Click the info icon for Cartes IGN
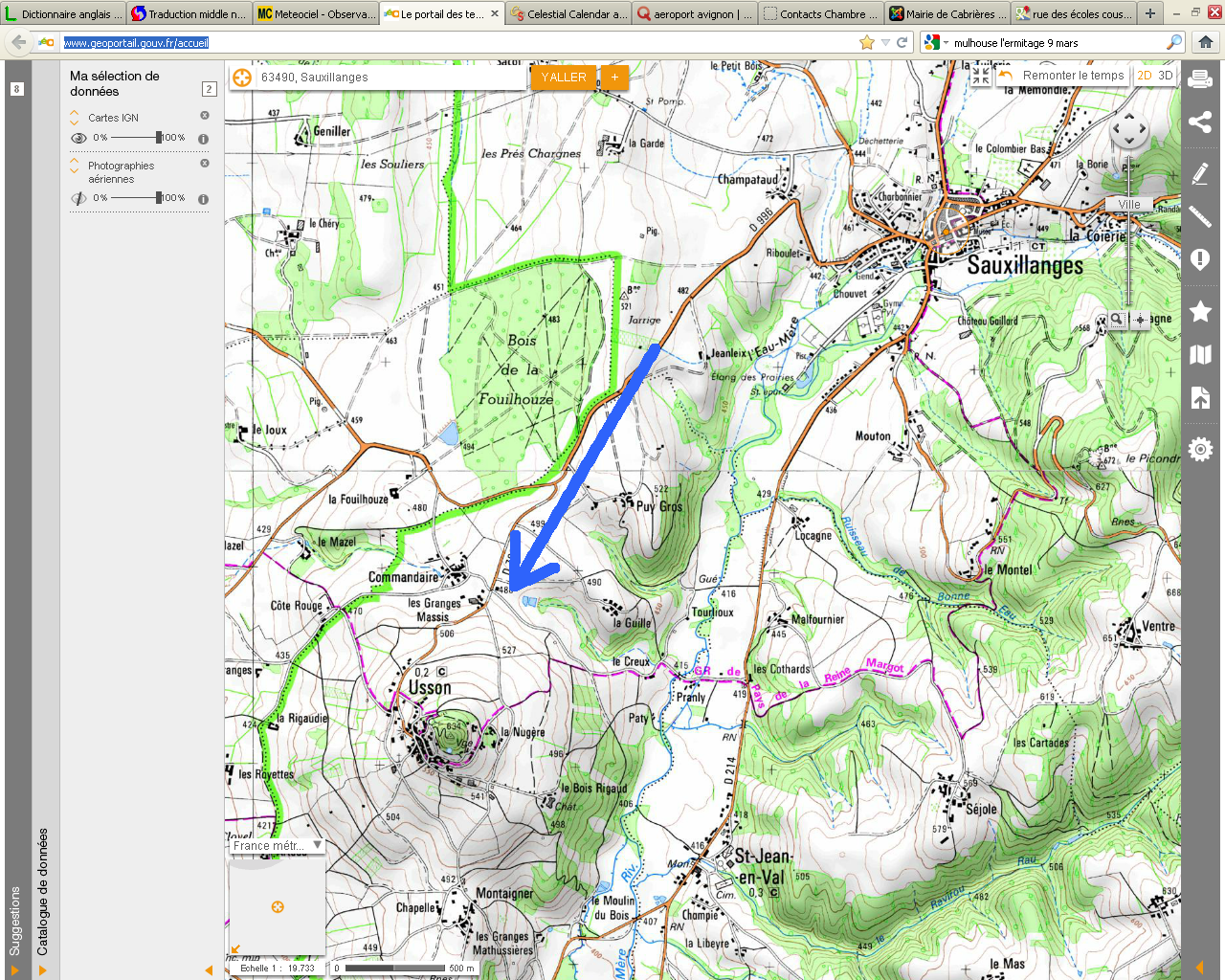This screenshot has width=1225, height=980. coord(203,139)
